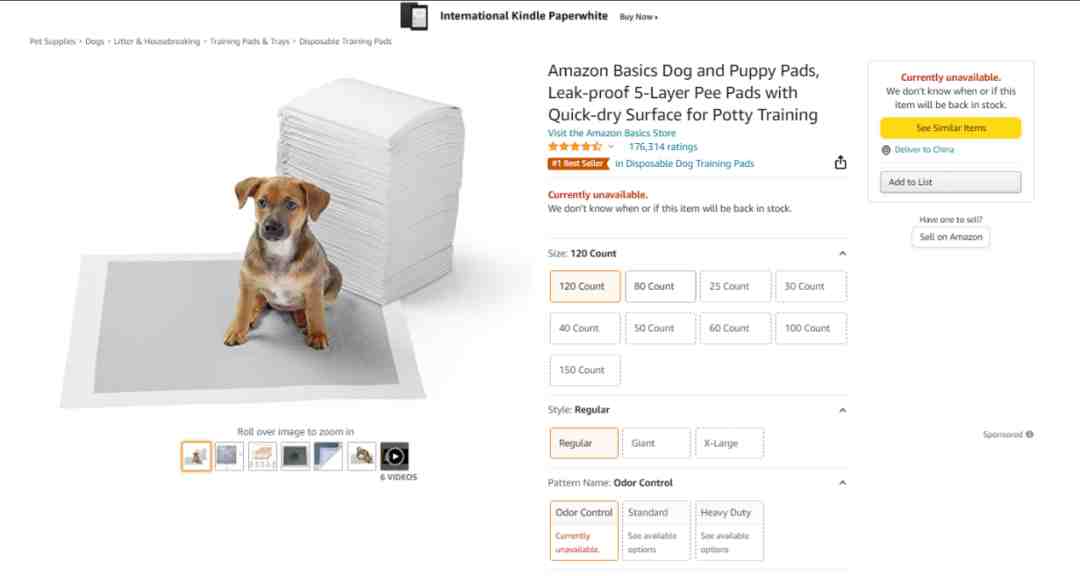The image size is (1080, 576).
Task: Go to the Training Pads & Trays breadcrumb
Action: (249, 41)
